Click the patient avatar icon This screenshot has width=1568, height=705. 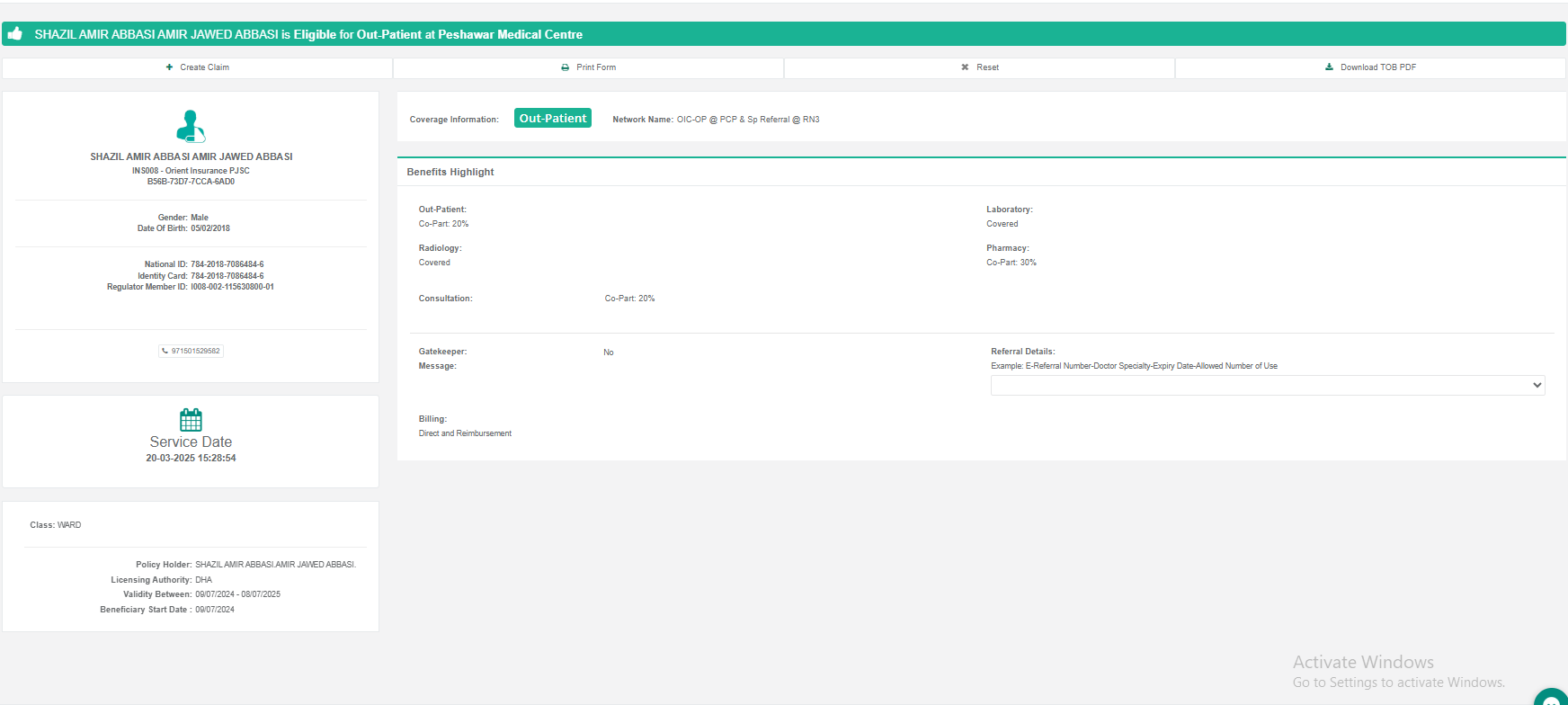click(x=191, y=126)
